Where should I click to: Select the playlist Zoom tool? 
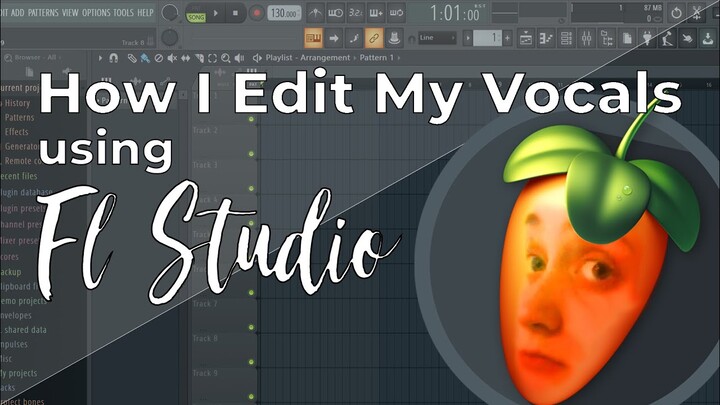(225, 58)
